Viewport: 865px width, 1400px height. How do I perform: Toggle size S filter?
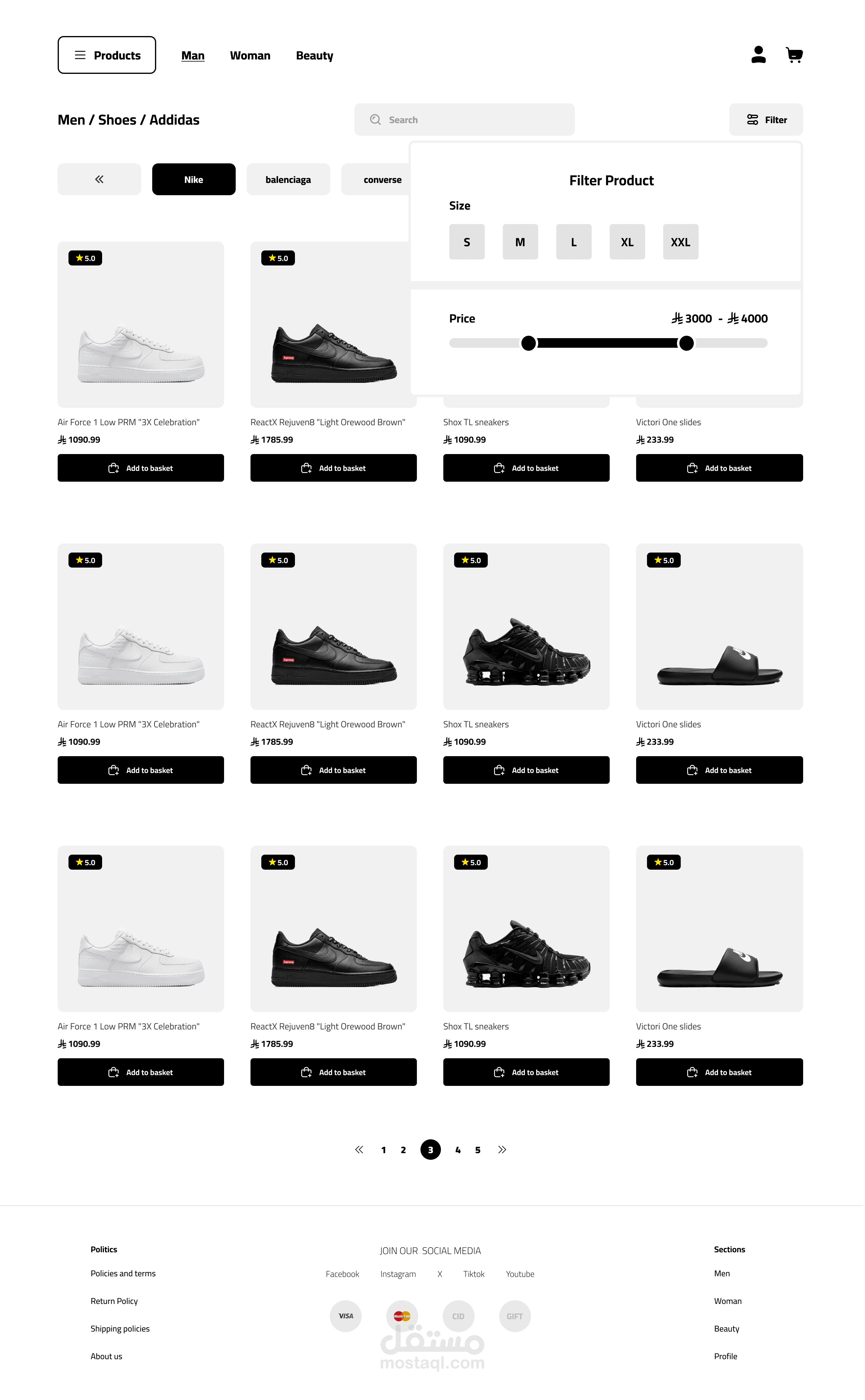(x=467, y=242)
